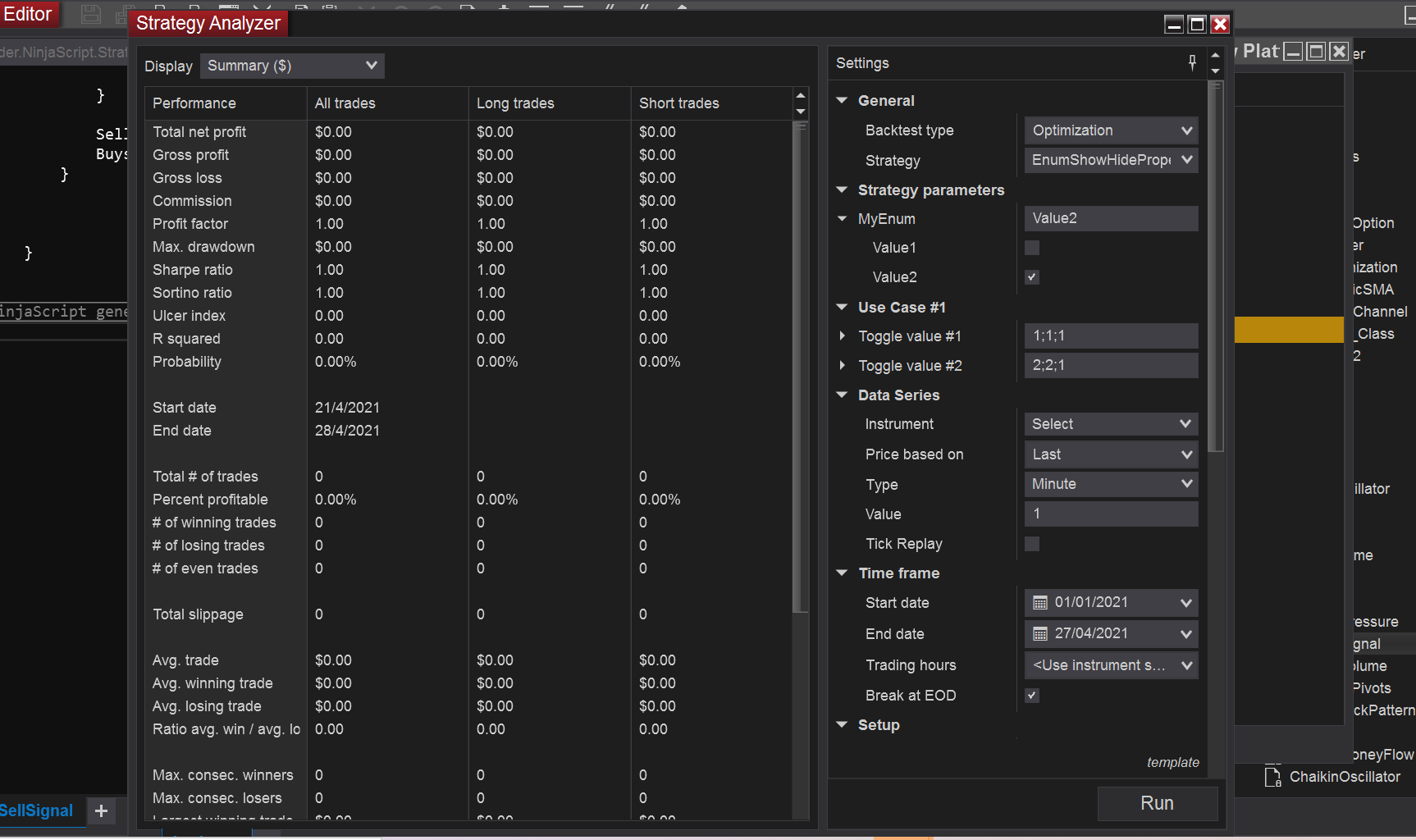Collapse the Data Series section
Viewport: 1416px width, 840px height.
(842, 395)
